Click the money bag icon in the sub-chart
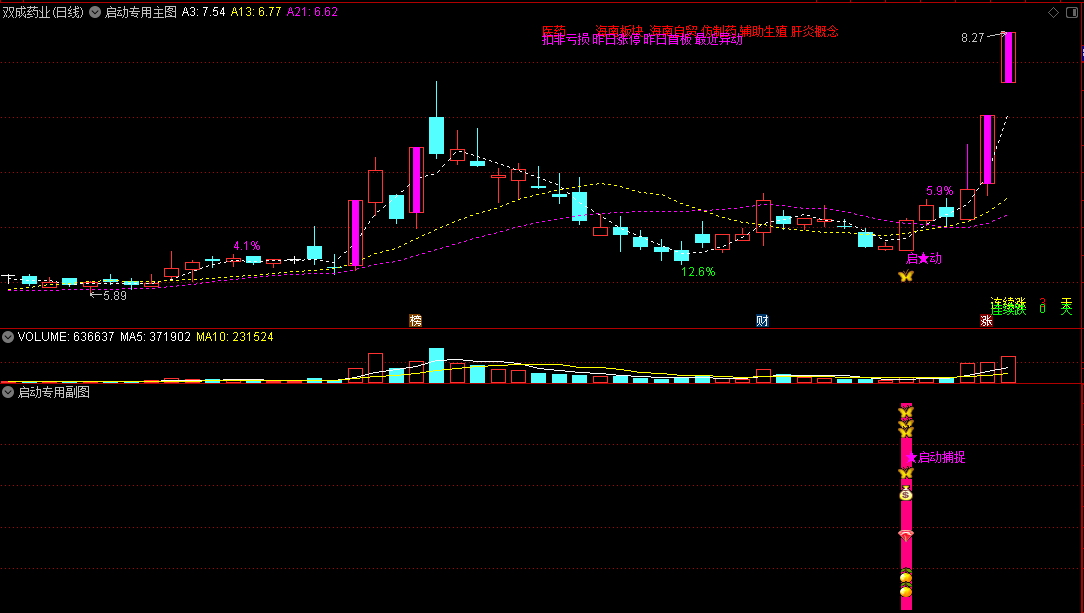The width and height of the screenshot is (1084, 613). 906,493
